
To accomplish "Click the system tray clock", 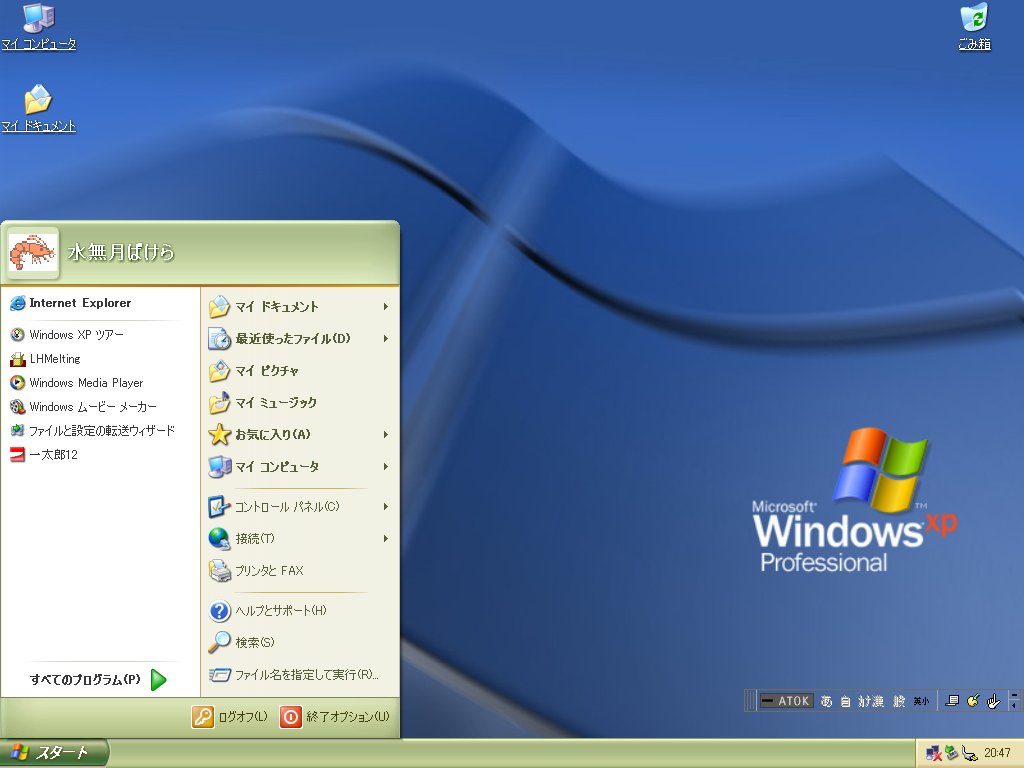I will [997, 753].
